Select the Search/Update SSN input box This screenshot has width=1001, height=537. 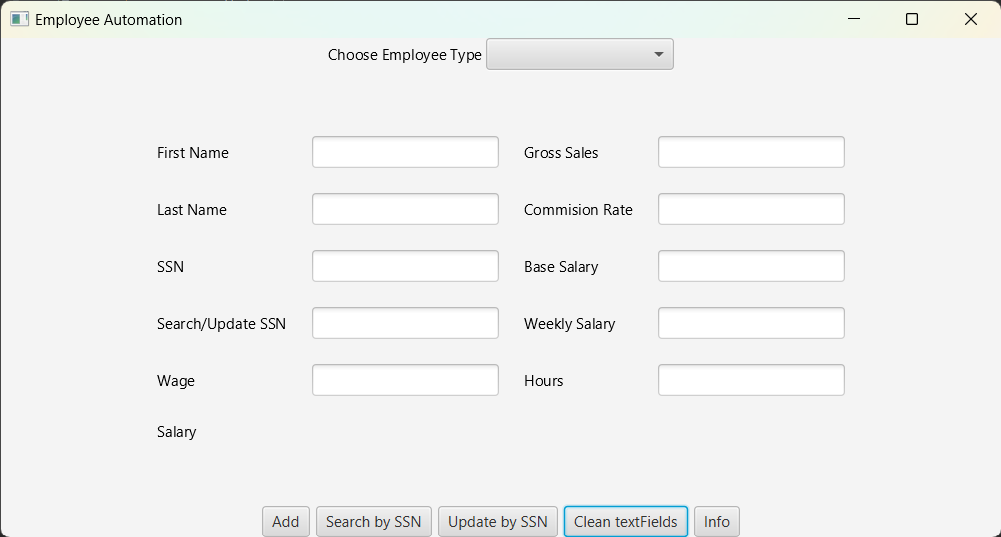click(x=405, y=323)
